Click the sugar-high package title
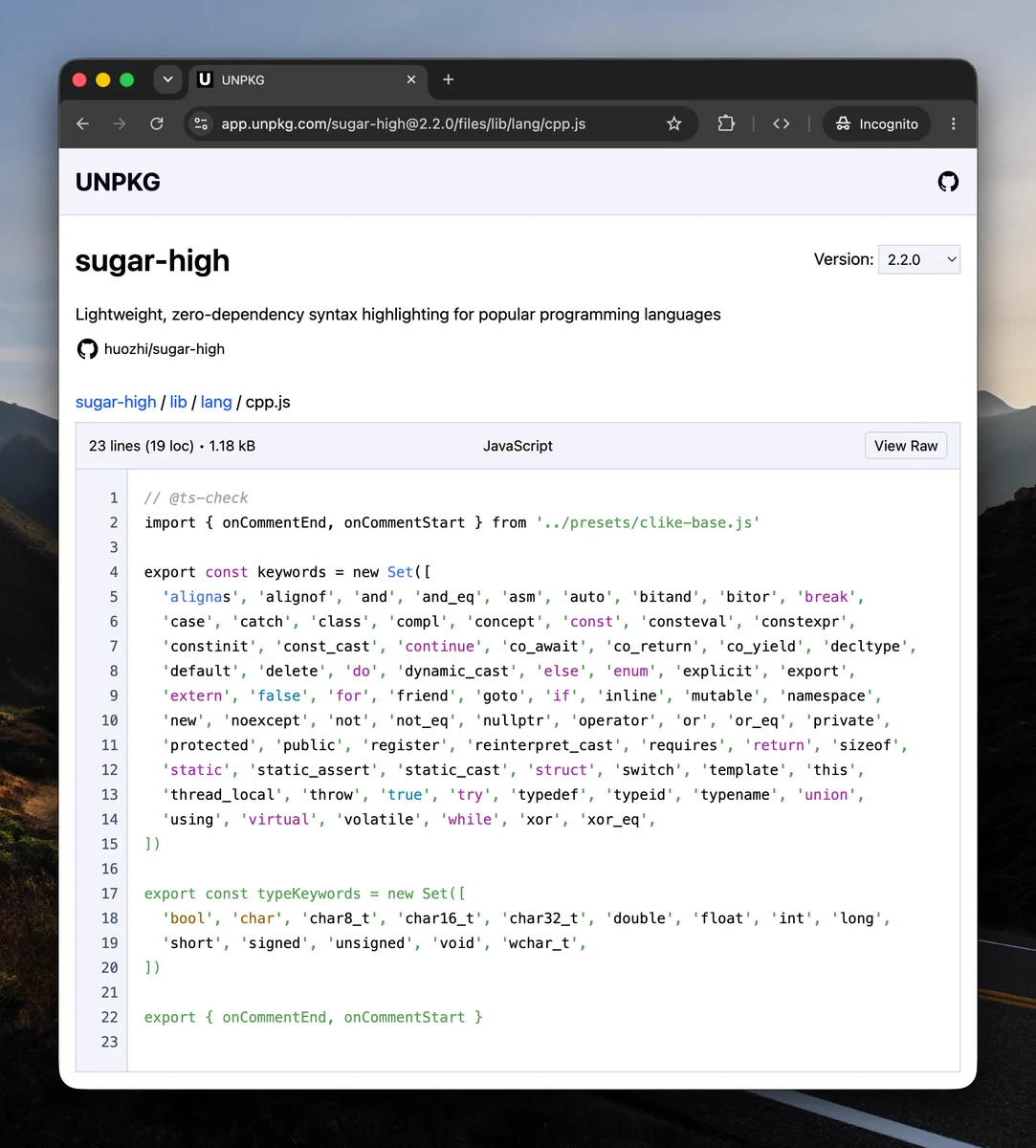The height and width of the screenshot is (1148, 1036). 152,261
